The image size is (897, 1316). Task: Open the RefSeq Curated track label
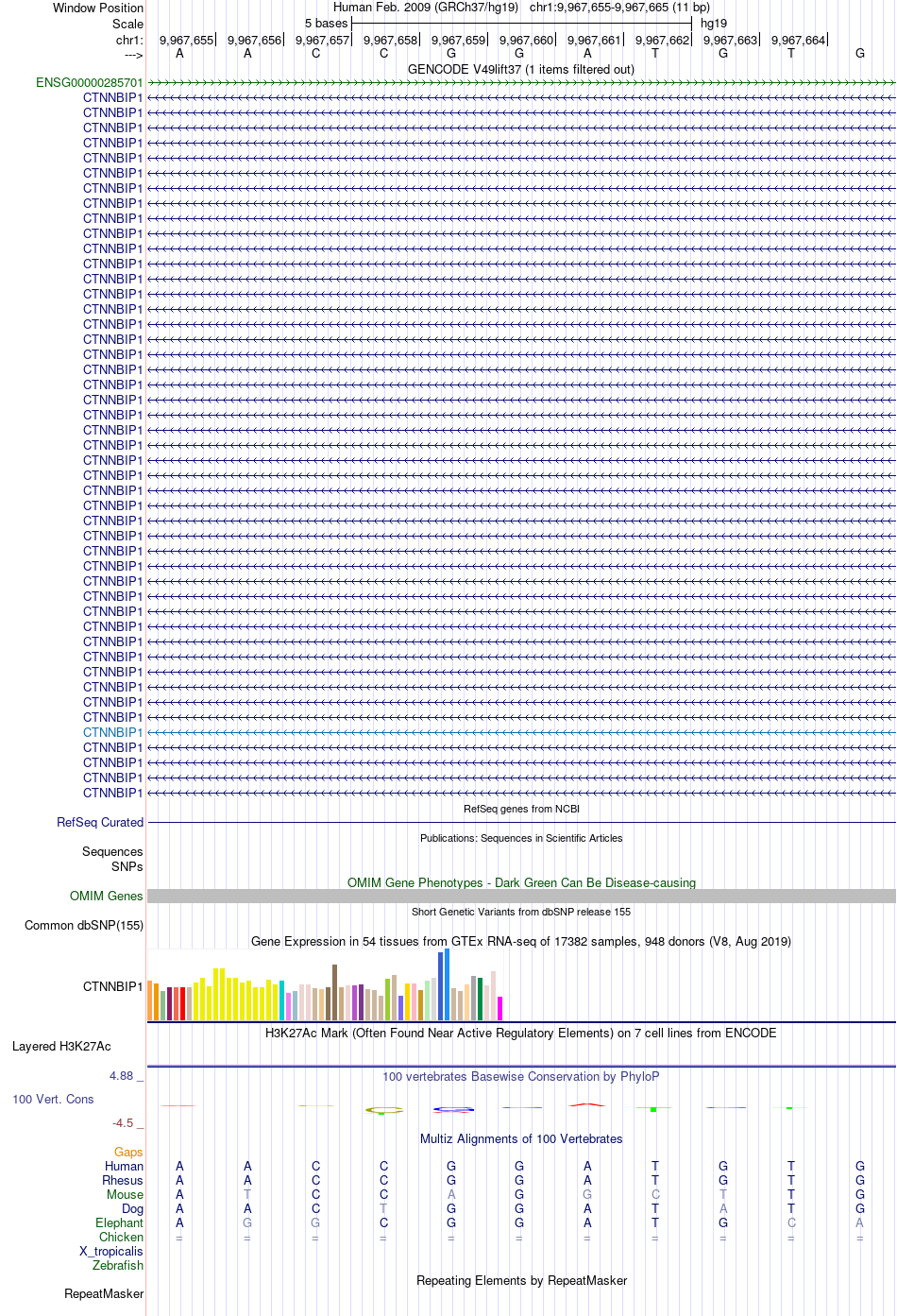tap(100, 822)
